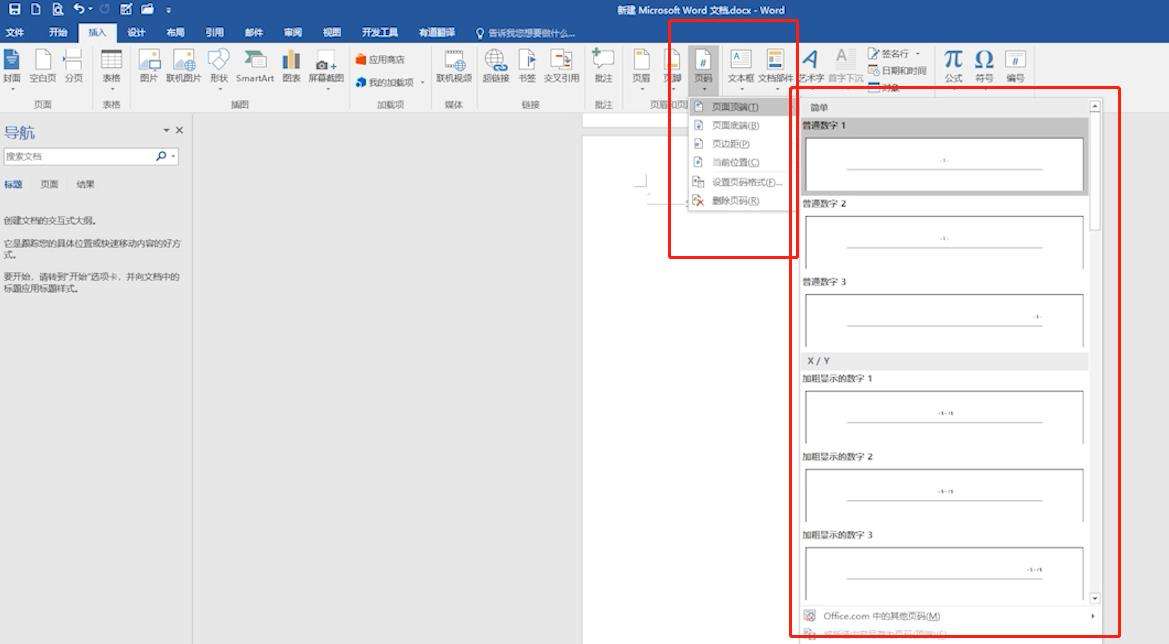Switch to the 开发工具 ribbon tab
1169x644 pixels.
point(379,33)
